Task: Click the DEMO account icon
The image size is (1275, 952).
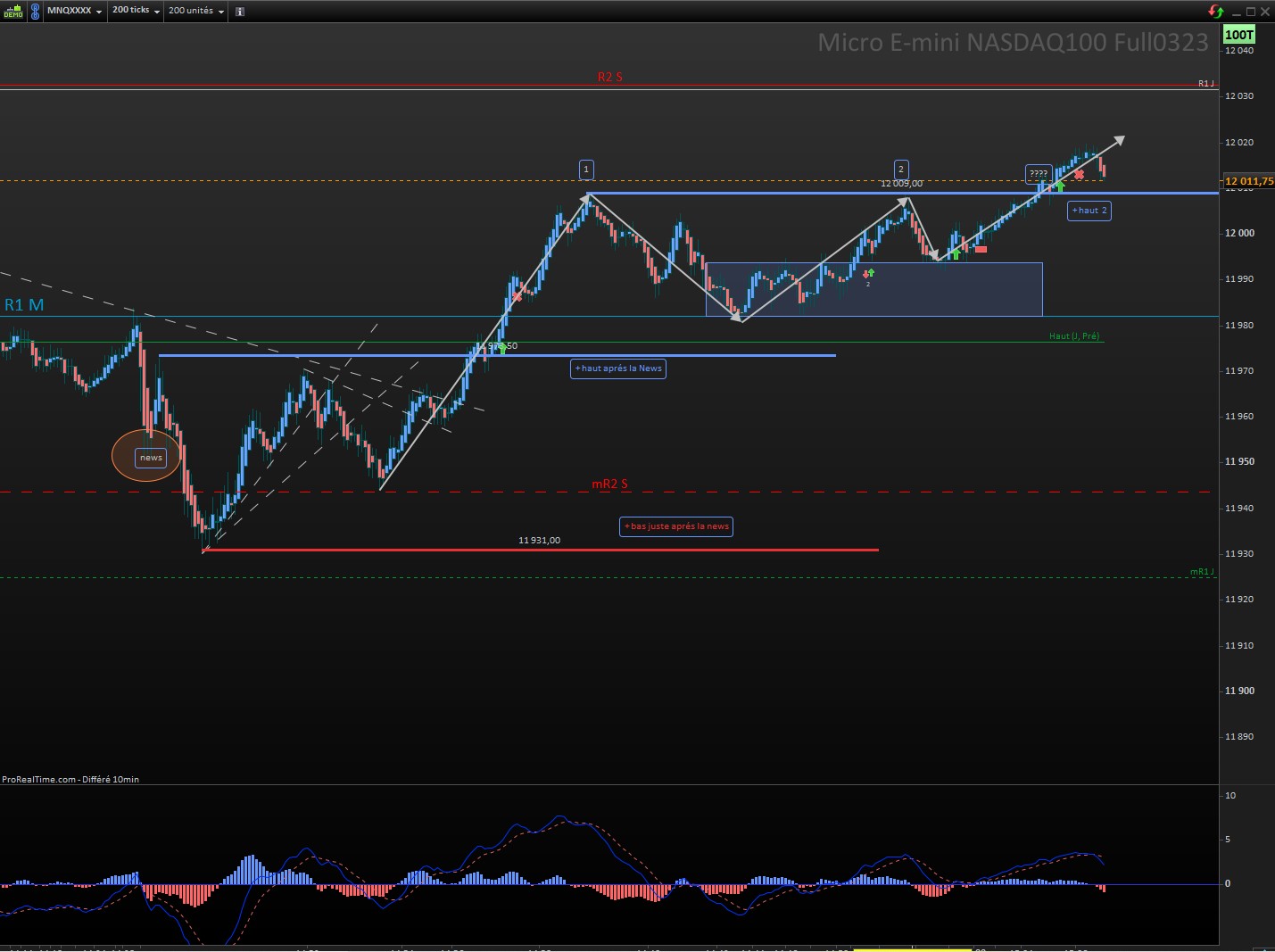Action: click(12, 11)
